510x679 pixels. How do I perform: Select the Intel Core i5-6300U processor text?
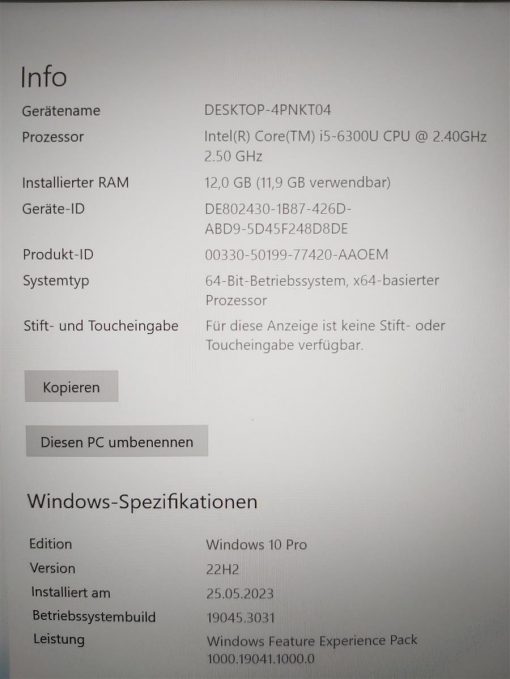pos(345,146)
